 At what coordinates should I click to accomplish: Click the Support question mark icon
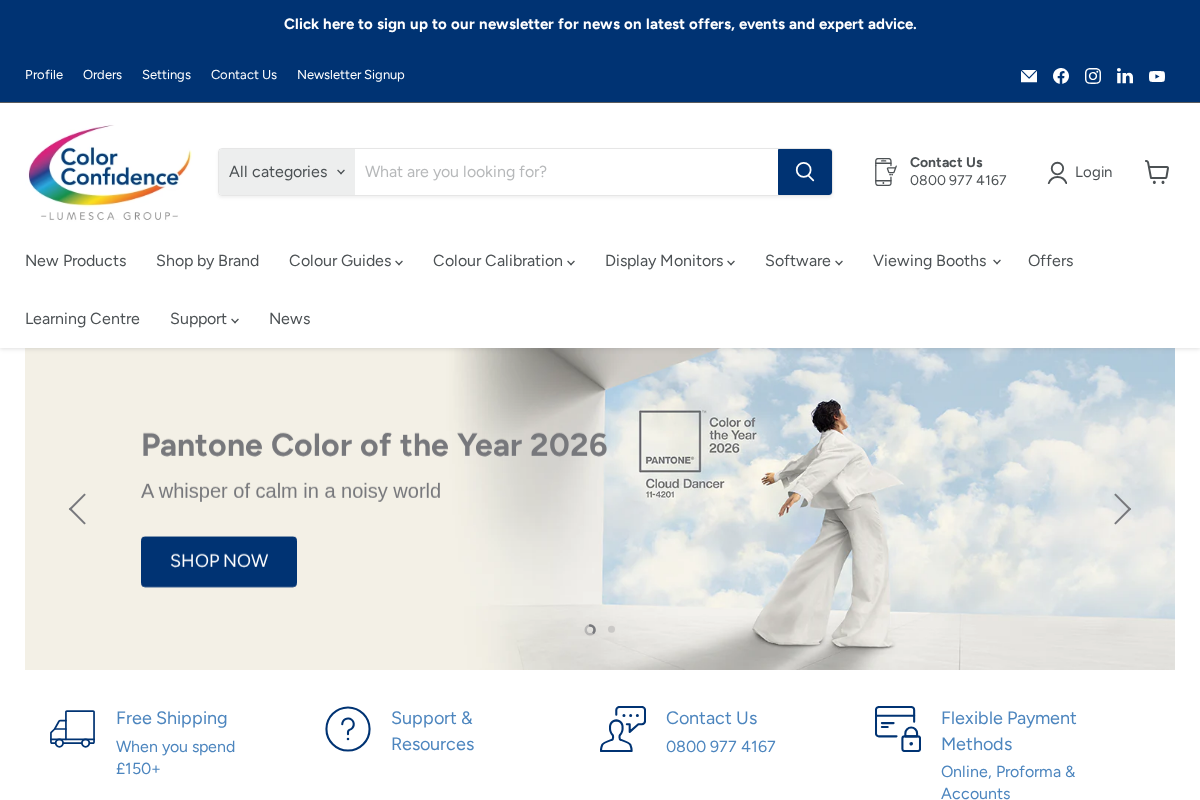coord(347,729)
